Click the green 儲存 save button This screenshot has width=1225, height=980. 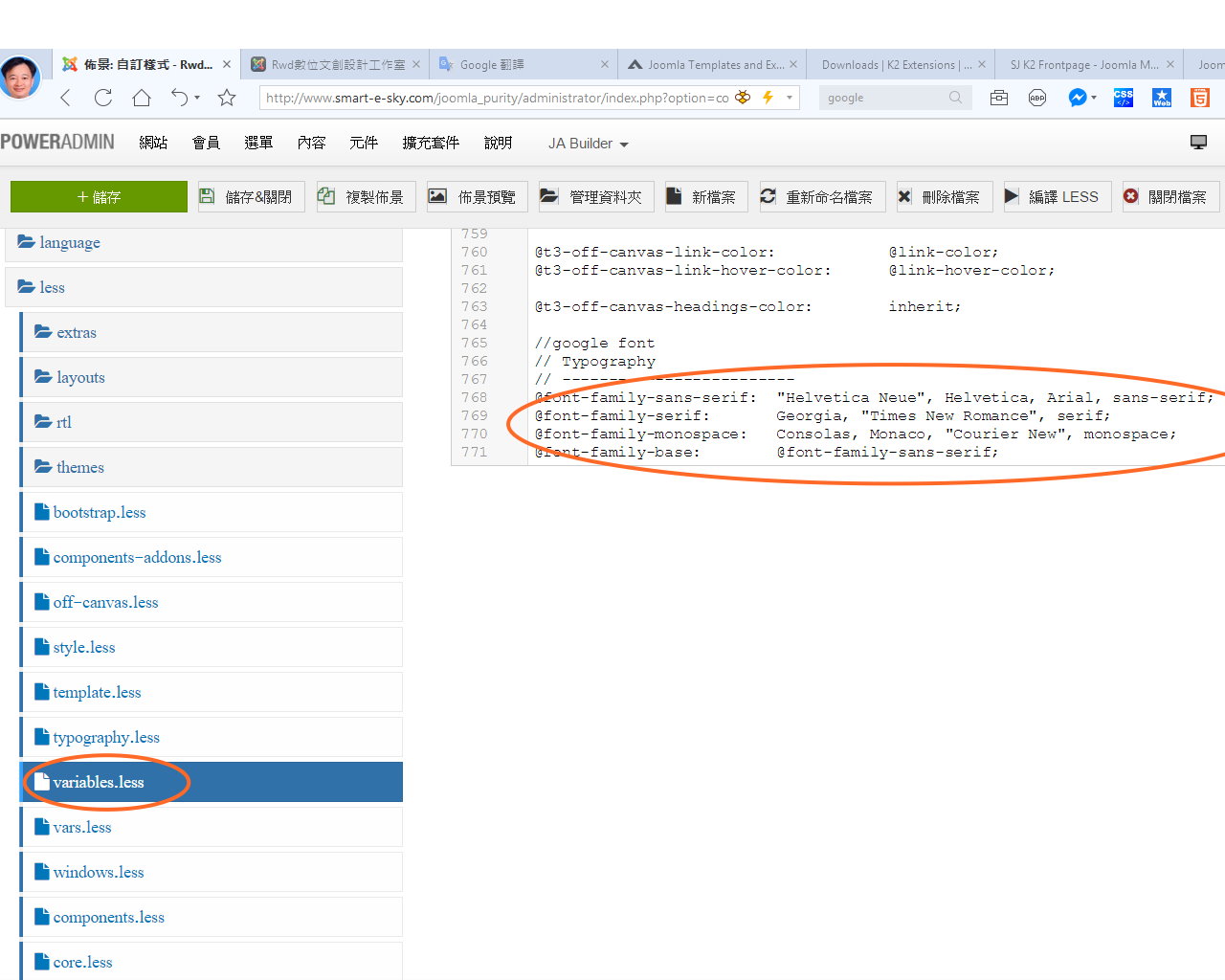[x=99, y=197]
